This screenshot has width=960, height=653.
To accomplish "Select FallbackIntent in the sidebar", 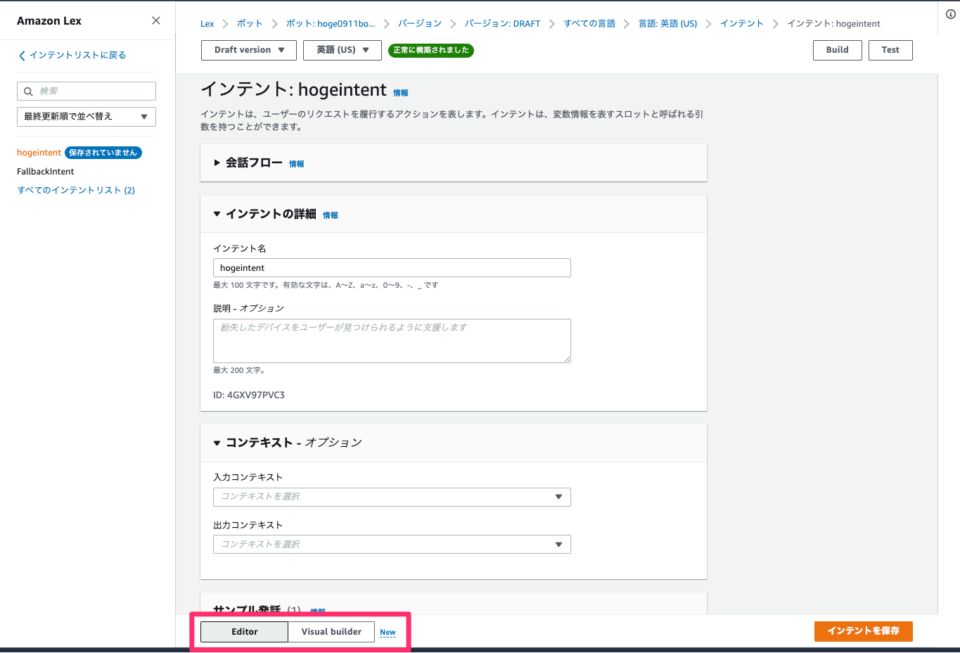I will tap(45, 171).
